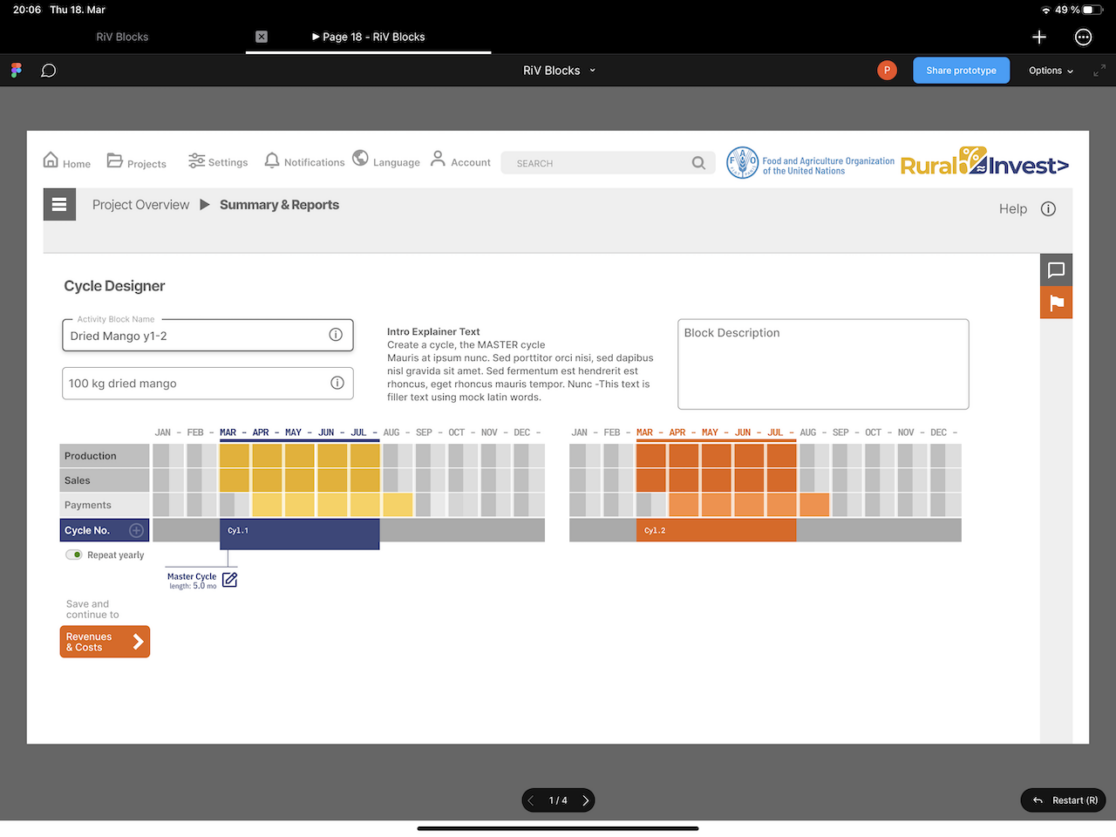Go to next prototype page arrow
Screen dimensions: 1116x837
[586, 801]
